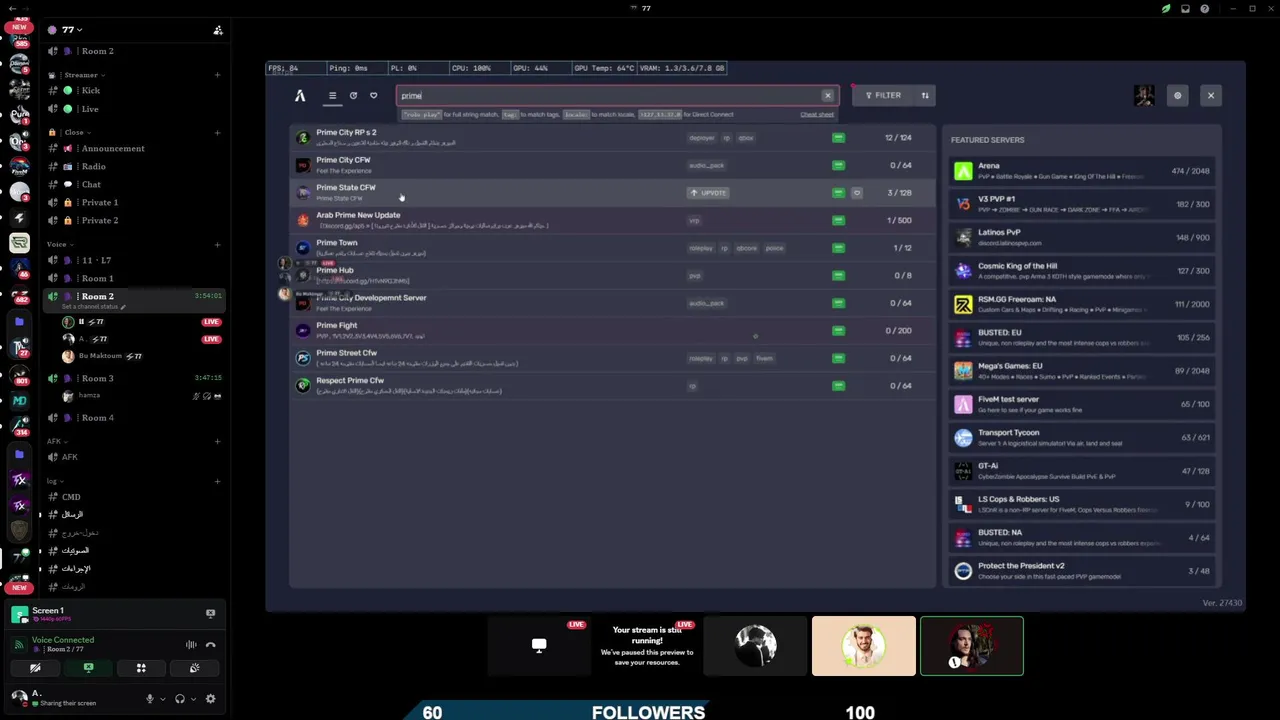Deafen with the headphones icon
This screenshot has height=720, width=1280.
pyautogui.click(x=180, y=699)
